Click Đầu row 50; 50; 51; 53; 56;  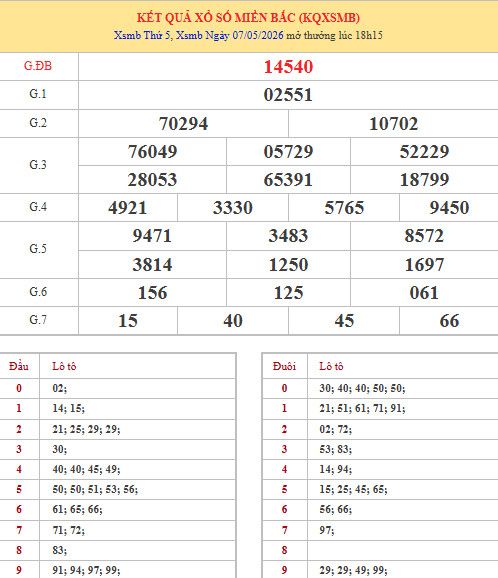coord(95,489)
